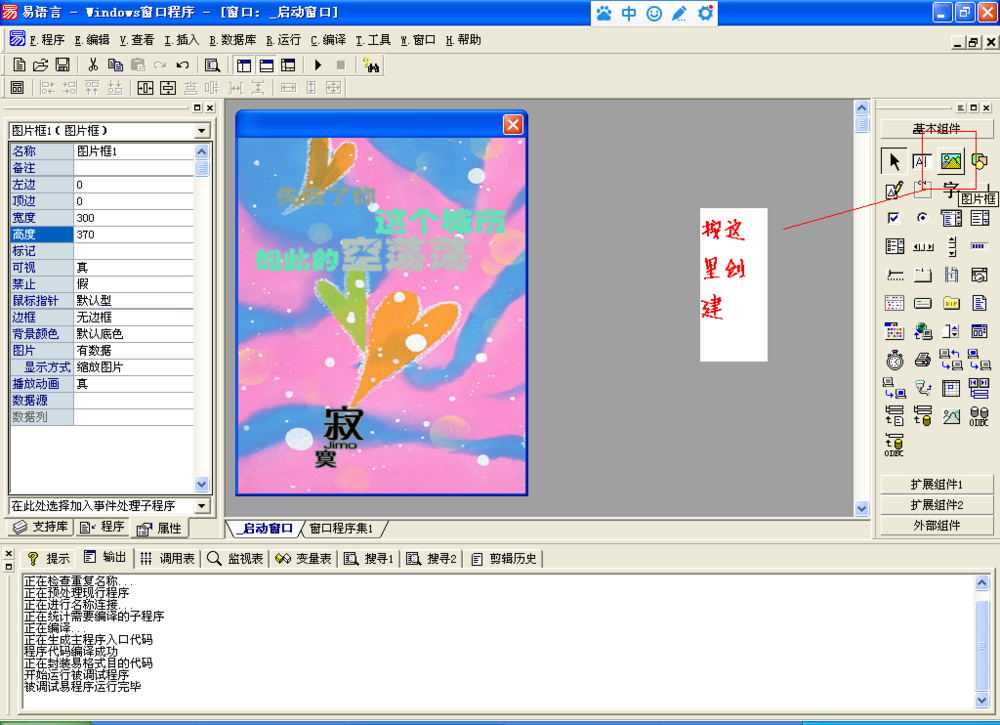Click the 边框 property value 无边框
The height and width of the screenshot is (725, 1000).
[133, 318]
